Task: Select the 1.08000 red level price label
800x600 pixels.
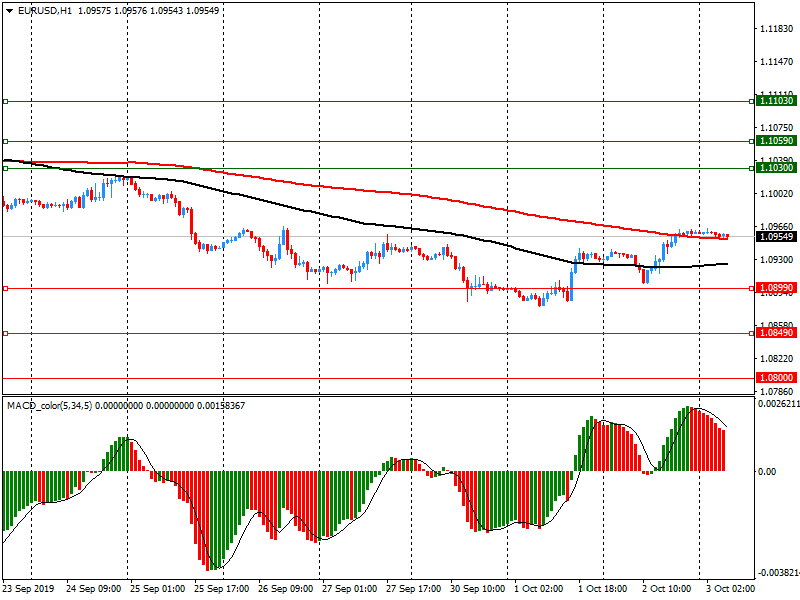Action: [x=776, y=378]
